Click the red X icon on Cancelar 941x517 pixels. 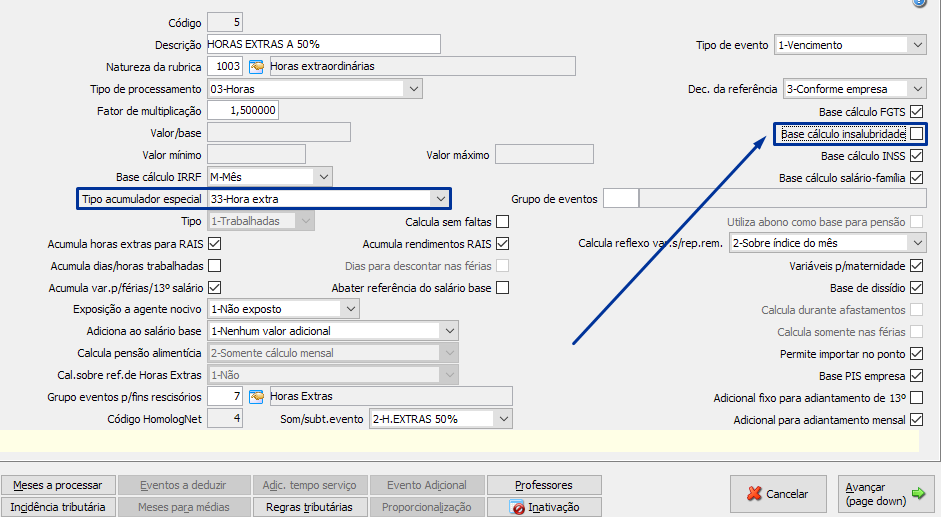click(x=754, y=494)
